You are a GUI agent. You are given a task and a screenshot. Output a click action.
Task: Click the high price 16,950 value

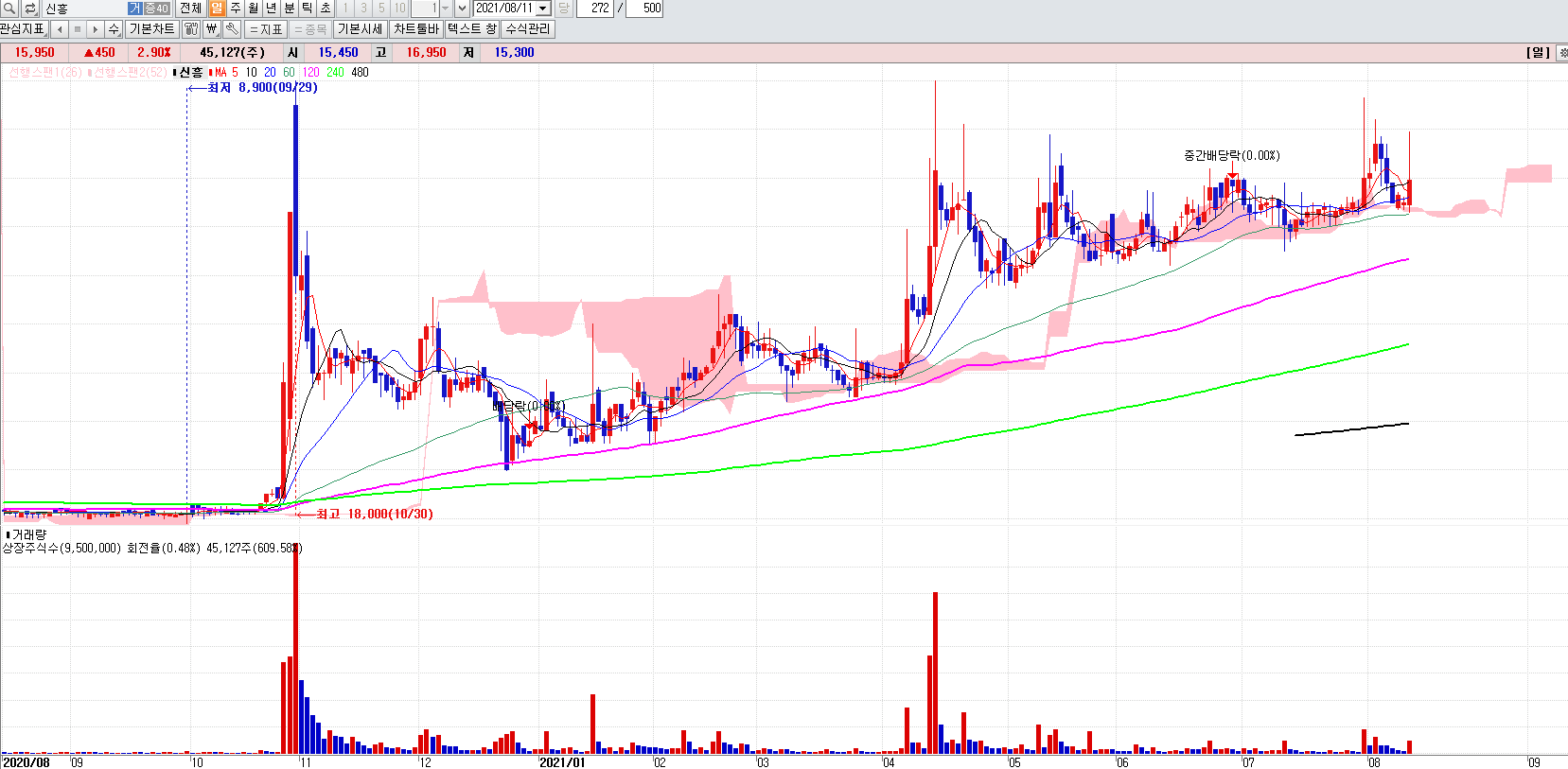click(x=426, y=52)
